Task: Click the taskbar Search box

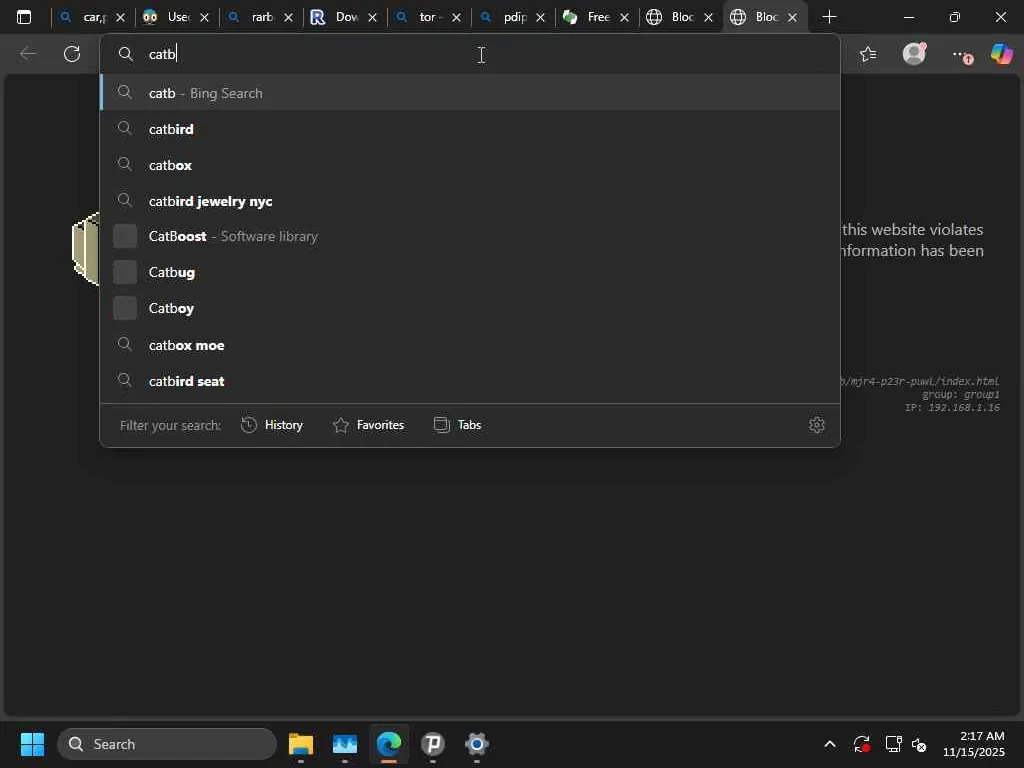Action: click(x=167, y=744)
